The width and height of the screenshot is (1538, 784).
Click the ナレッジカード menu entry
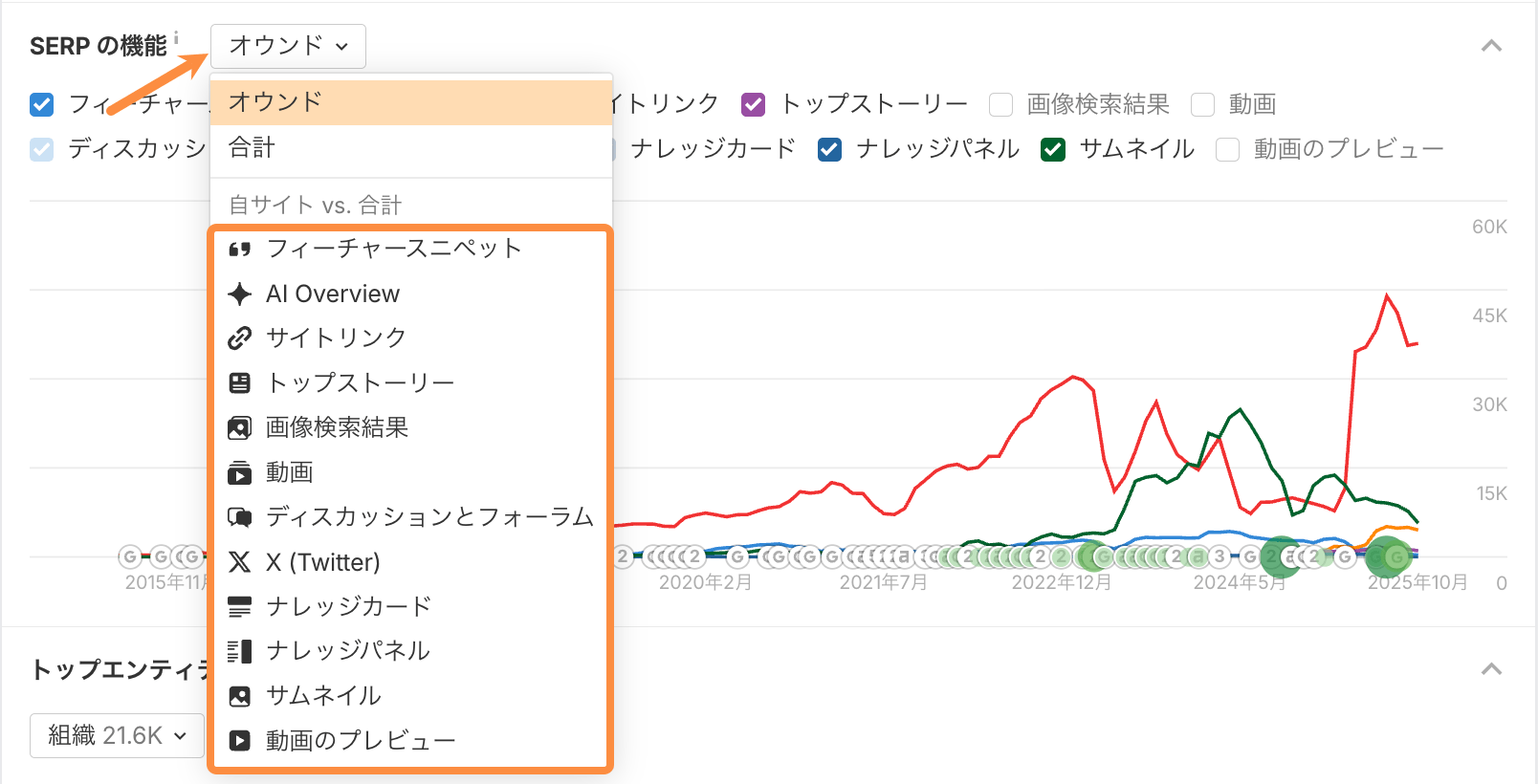pos(349,606)
